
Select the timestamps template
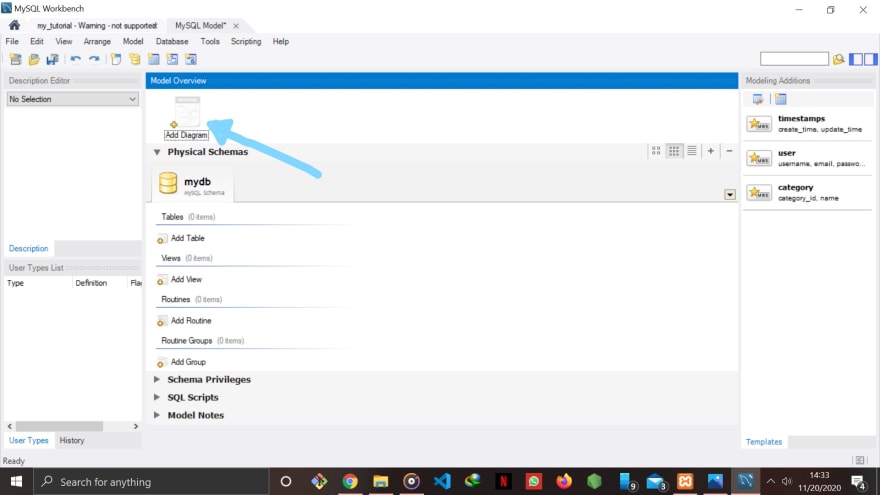(808, 123)
